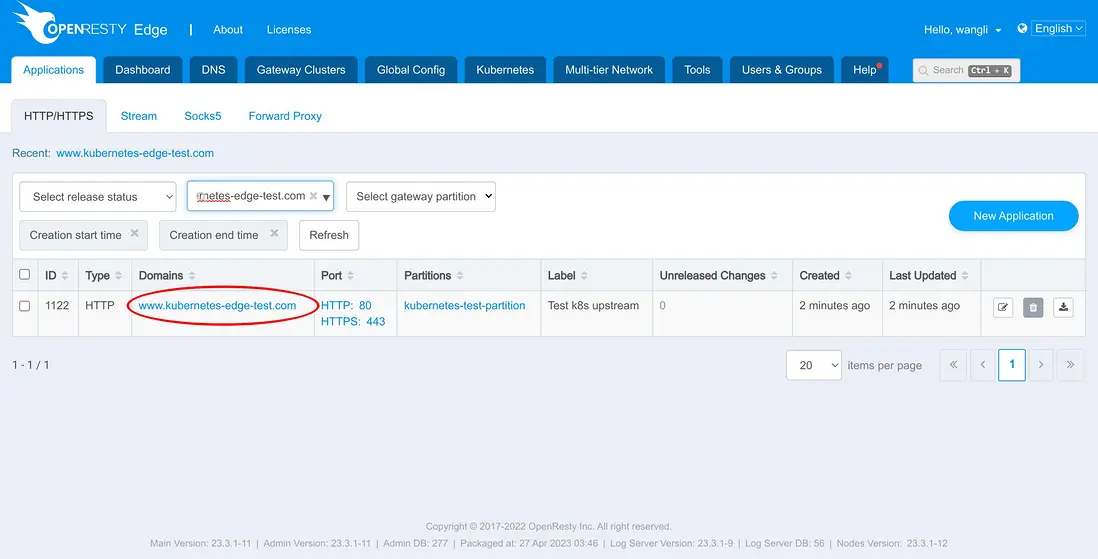Click the trash delete icon for application 1122
The image size is (1098, 559).
click(1033, 308)
